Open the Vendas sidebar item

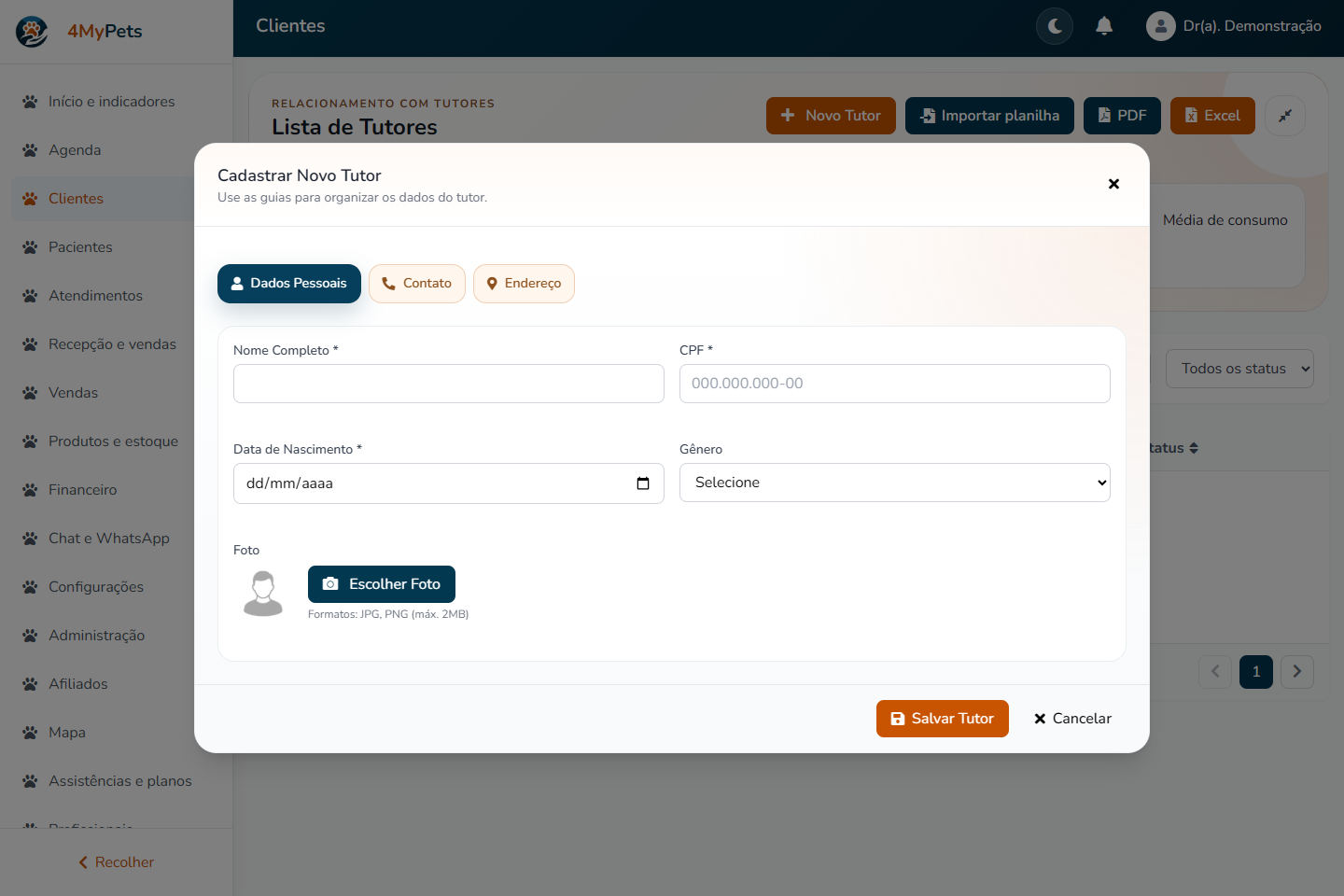coord(116,393)
